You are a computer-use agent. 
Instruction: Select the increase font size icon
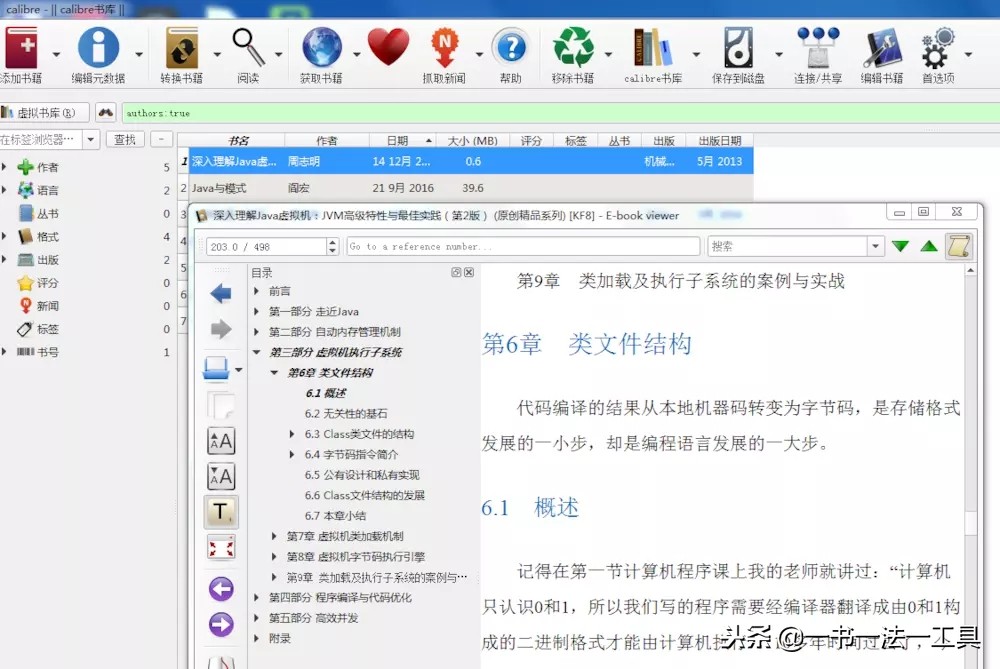221,440
